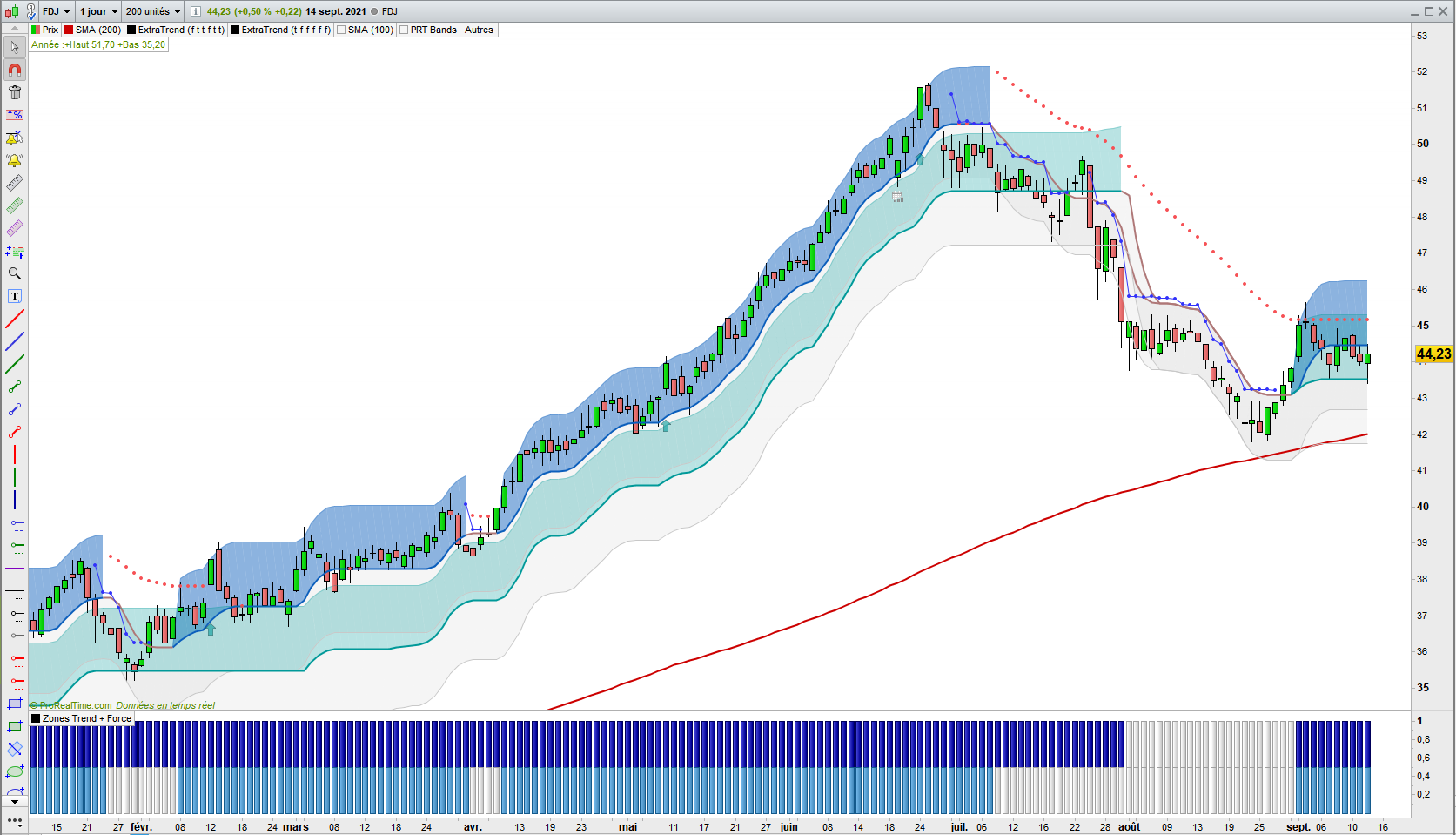Open the 200 unités dropdown
Viewport: 1456px width, 835px height.
point(153,11)
